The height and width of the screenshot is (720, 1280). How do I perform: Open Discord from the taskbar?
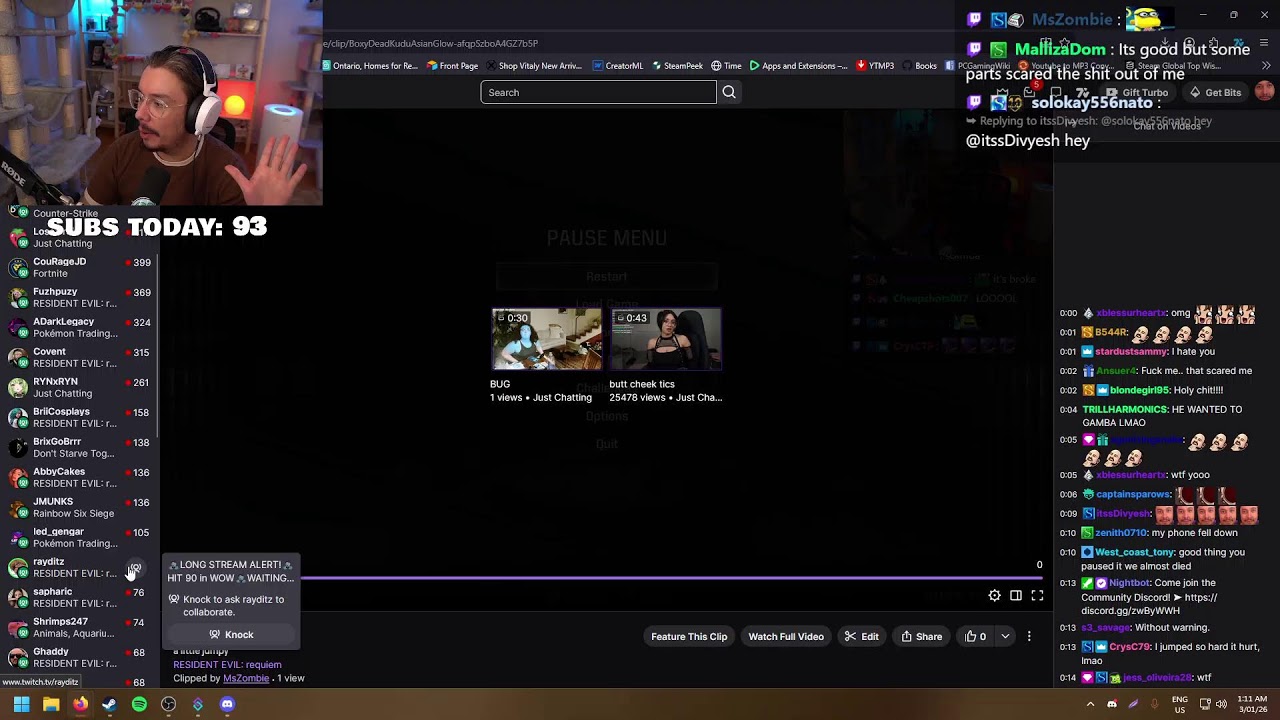227,704
